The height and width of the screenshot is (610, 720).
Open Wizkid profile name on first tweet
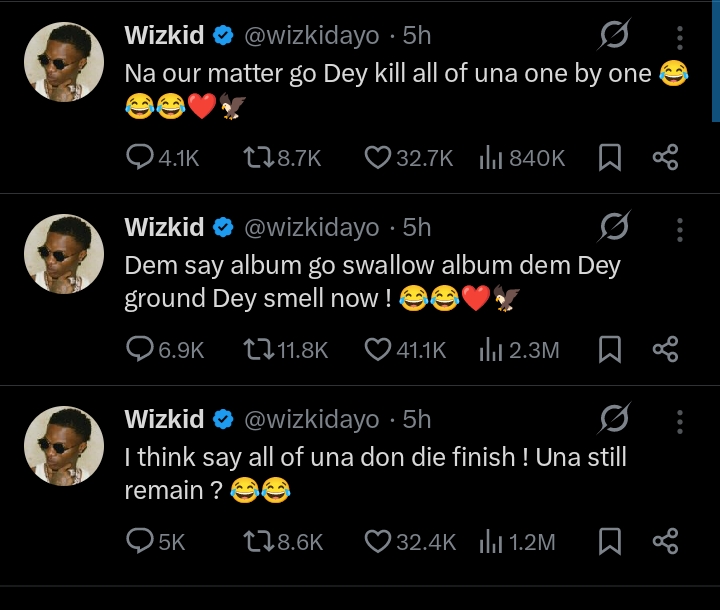pyautogui.click(x=164, y=36)
